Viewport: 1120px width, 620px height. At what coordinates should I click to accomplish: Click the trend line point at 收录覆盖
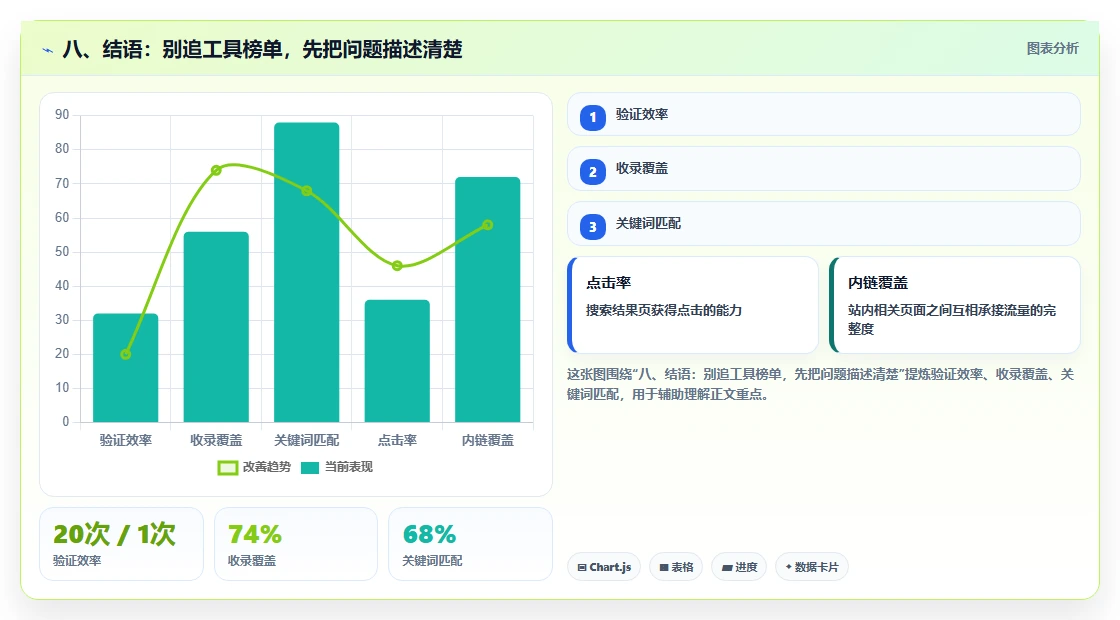coord(216,170)
